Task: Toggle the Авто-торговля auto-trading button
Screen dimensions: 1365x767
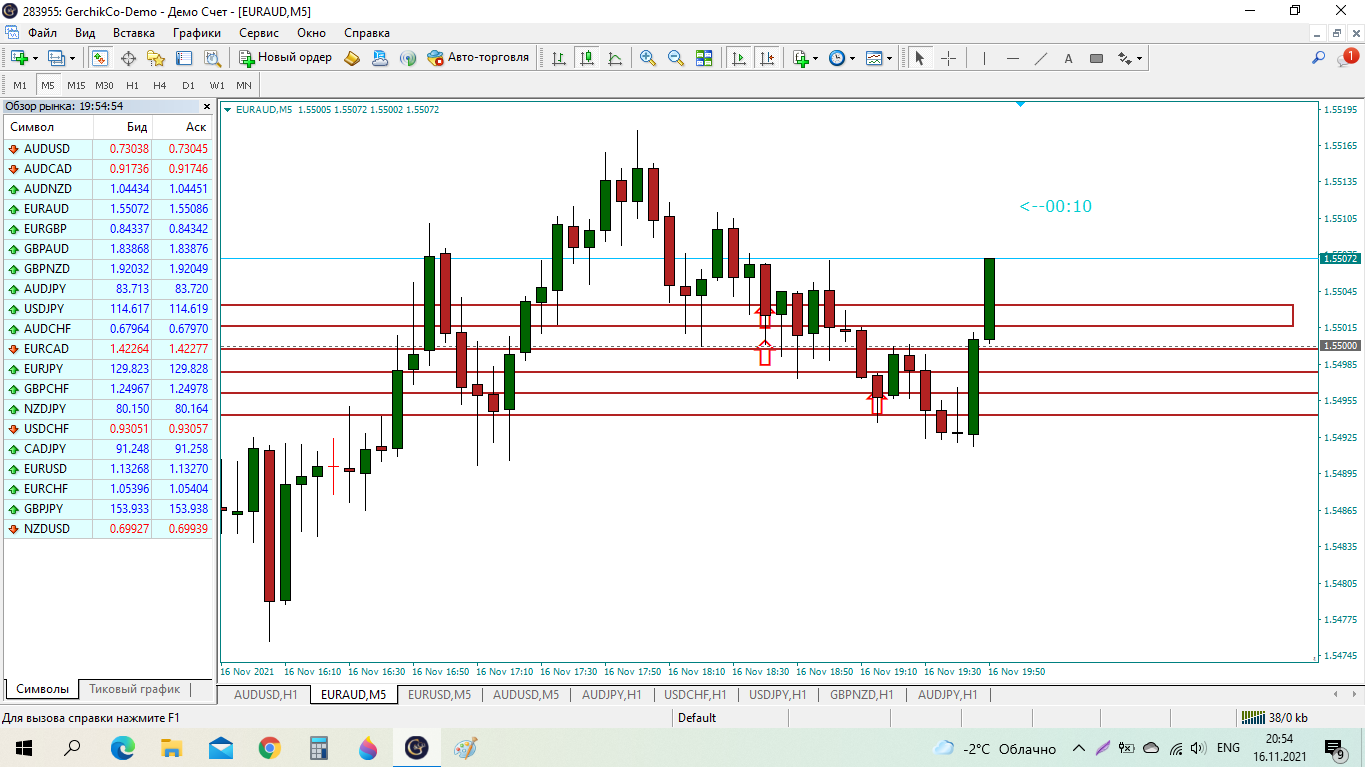Action: coord(478,58)
